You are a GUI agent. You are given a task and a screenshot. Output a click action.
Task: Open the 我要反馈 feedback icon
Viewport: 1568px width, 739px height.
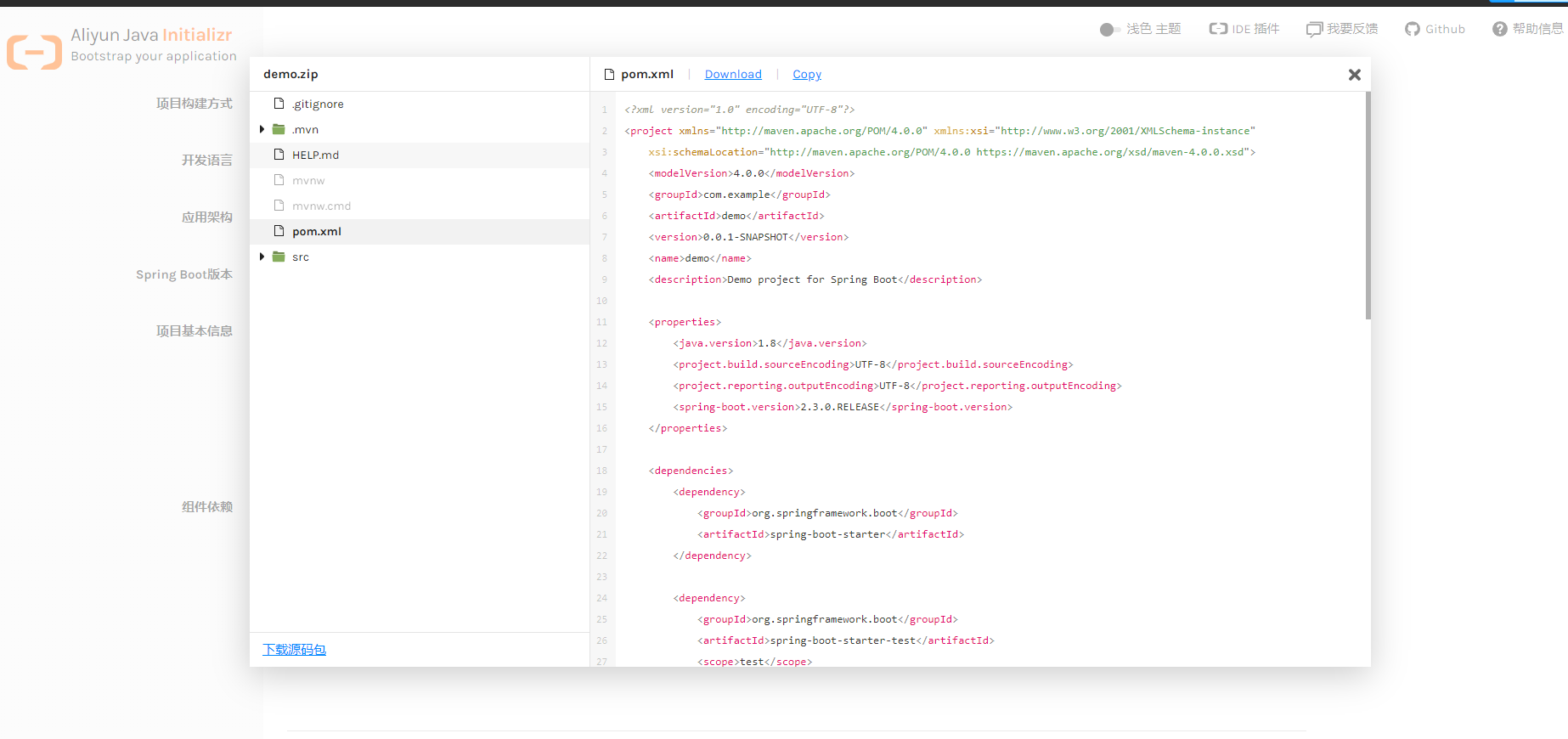click(x=1314, y=29)
